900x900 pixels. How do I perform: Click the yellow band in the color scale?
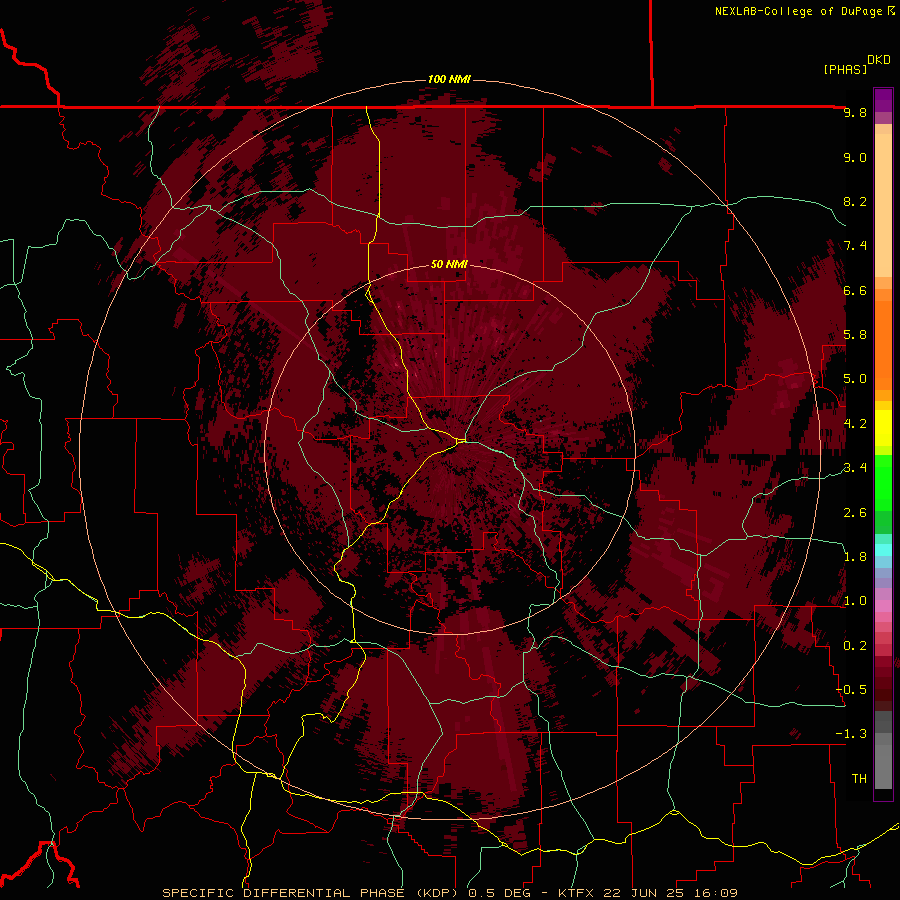coord(883,428)
